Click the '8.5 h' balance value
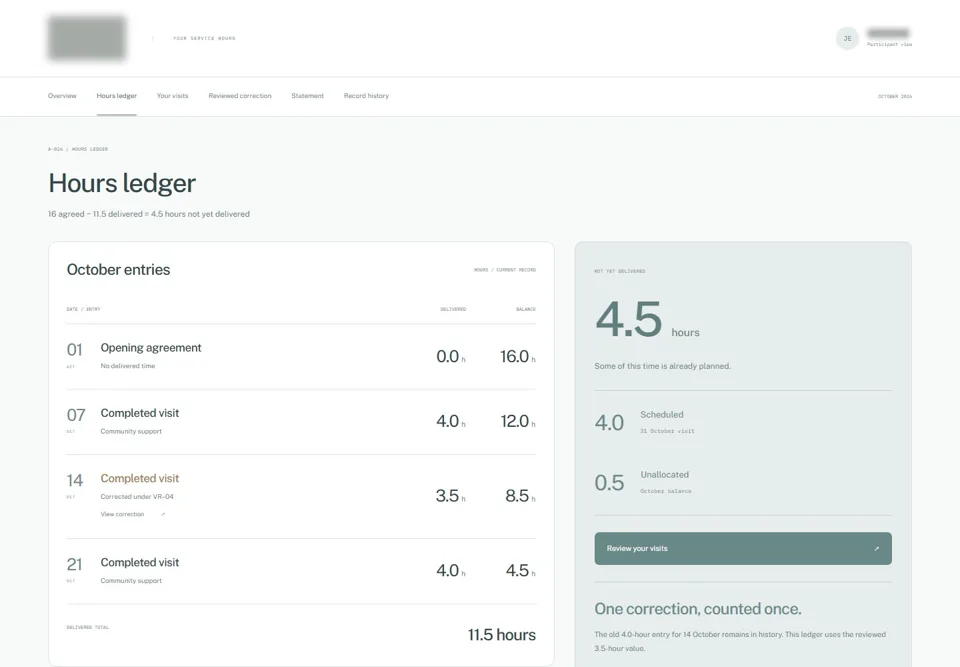The width and height of the screenshot is (960, 667). 520,496
